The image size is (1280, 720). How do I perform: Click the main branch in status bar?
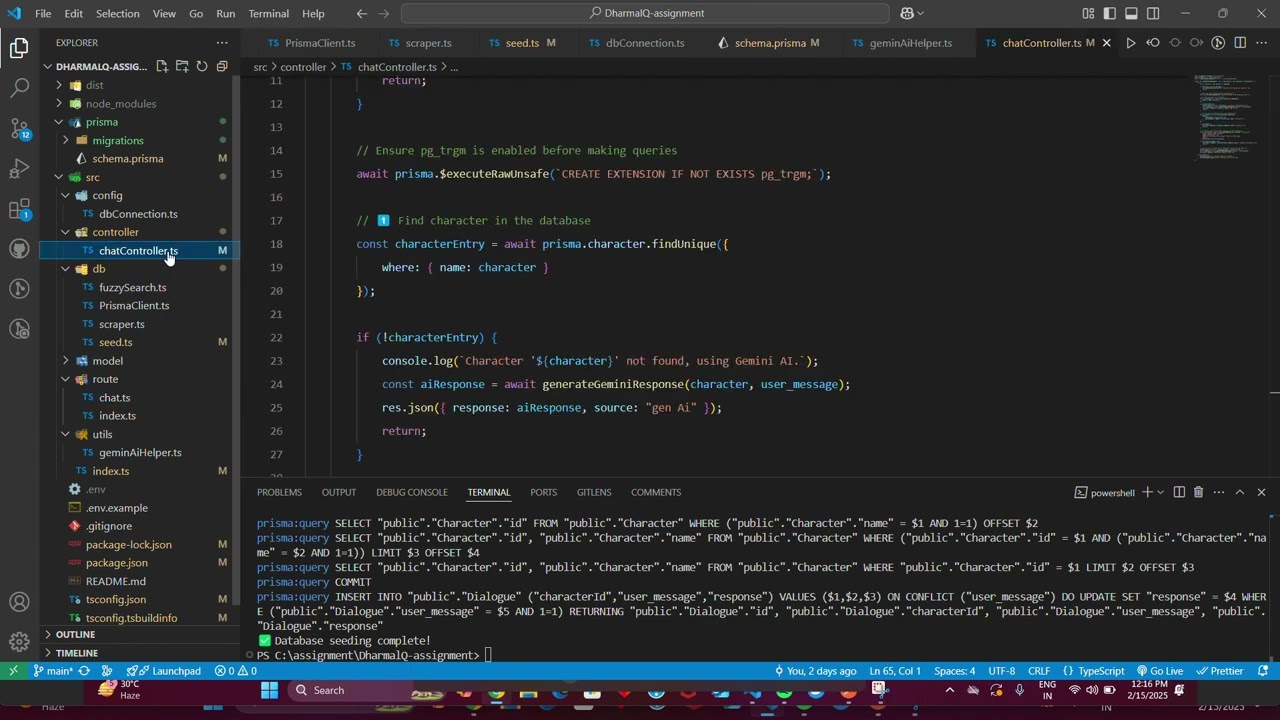click(x=53, y=671)
